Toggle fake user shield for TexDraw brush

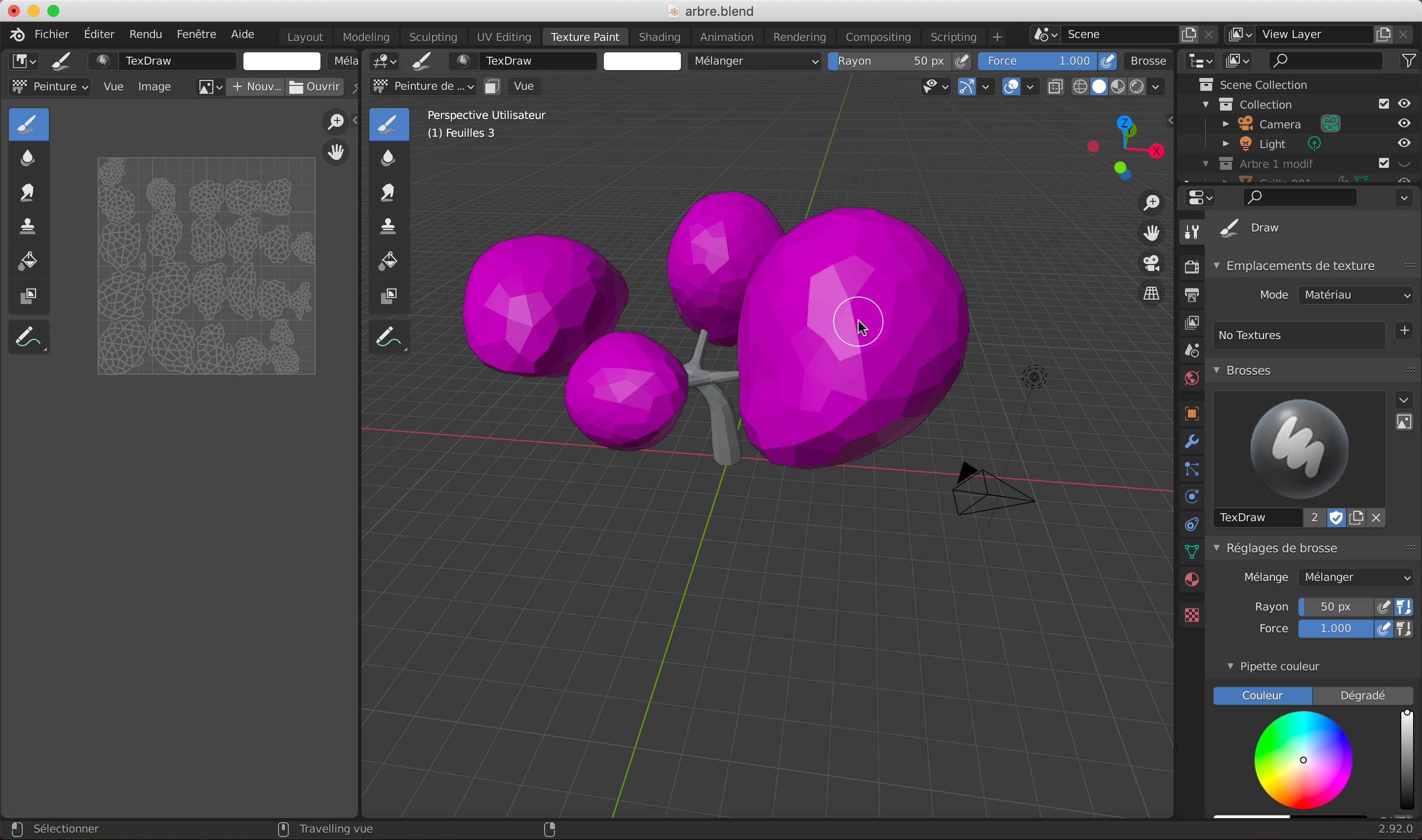coord(1336,517)
